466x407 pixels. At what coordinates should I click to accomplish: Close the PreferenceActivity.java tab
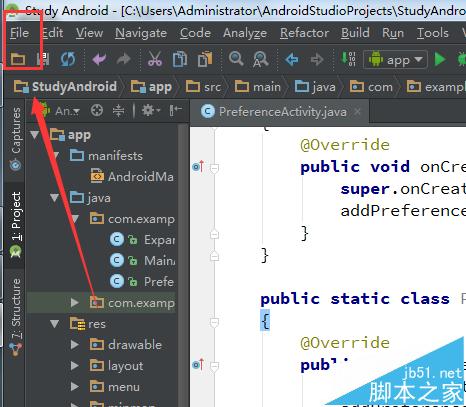pyautogui.click(x=357, y=111)
